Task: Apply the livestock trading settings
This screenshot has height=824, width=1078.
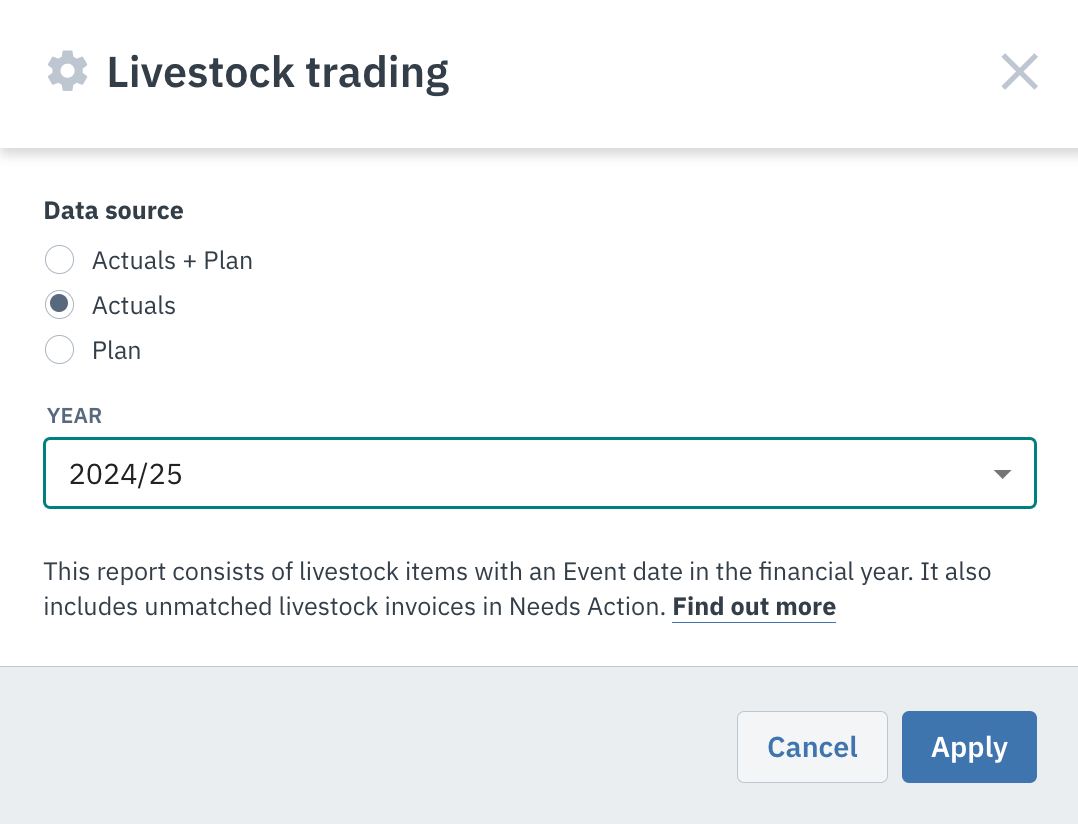Action: 968,746
